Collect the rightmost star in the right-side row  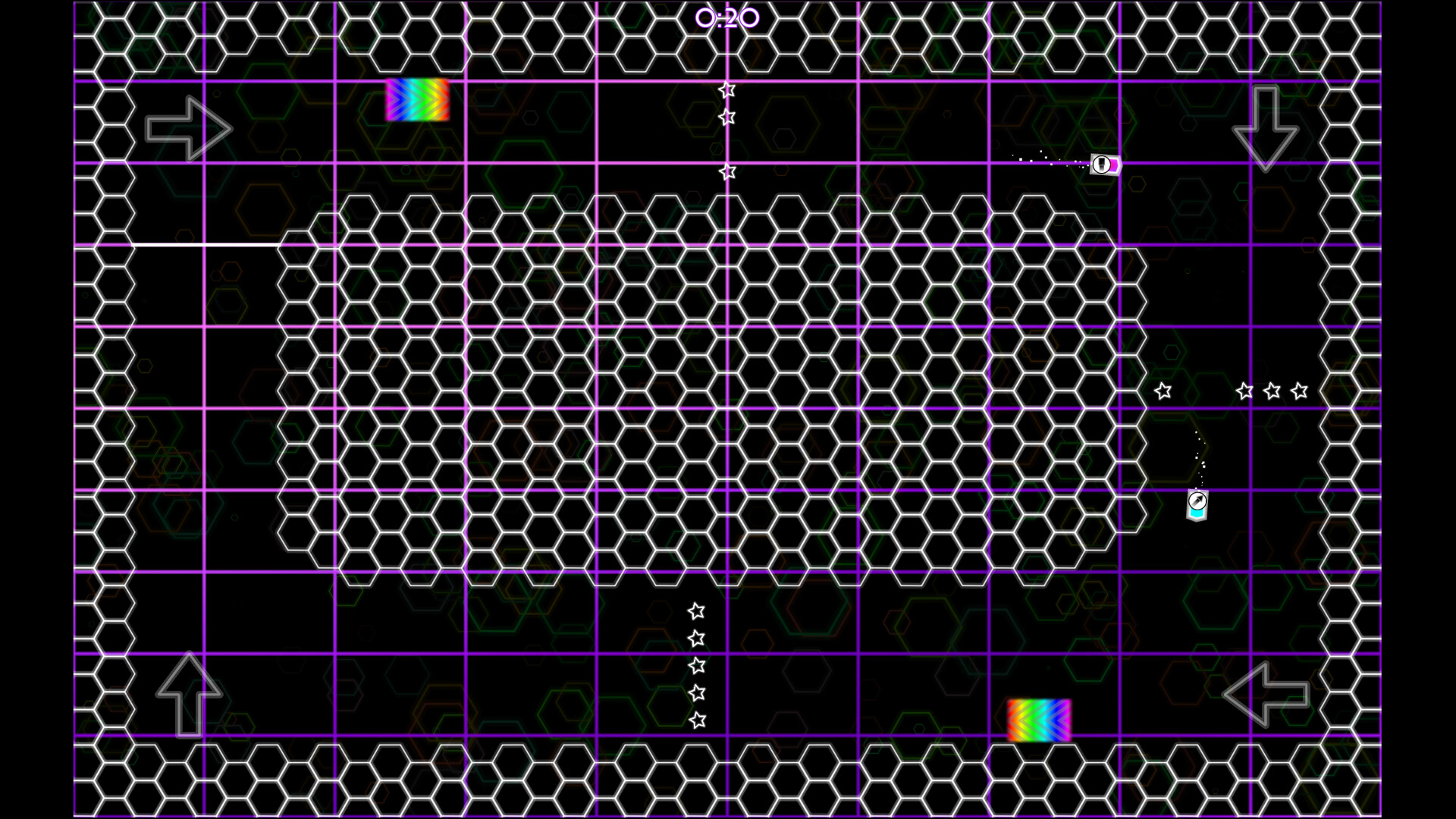click(1299, 391)
